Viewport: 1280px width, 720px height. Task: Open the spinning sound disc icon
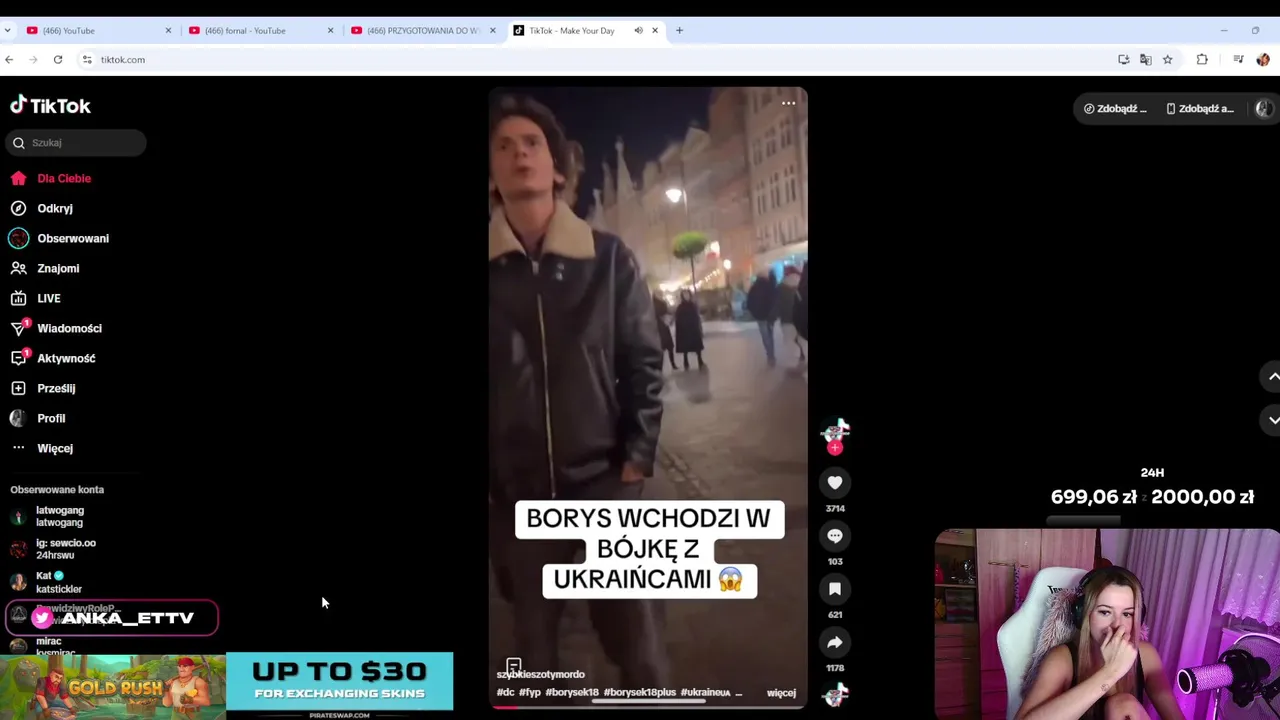click(x=835, y=693)
